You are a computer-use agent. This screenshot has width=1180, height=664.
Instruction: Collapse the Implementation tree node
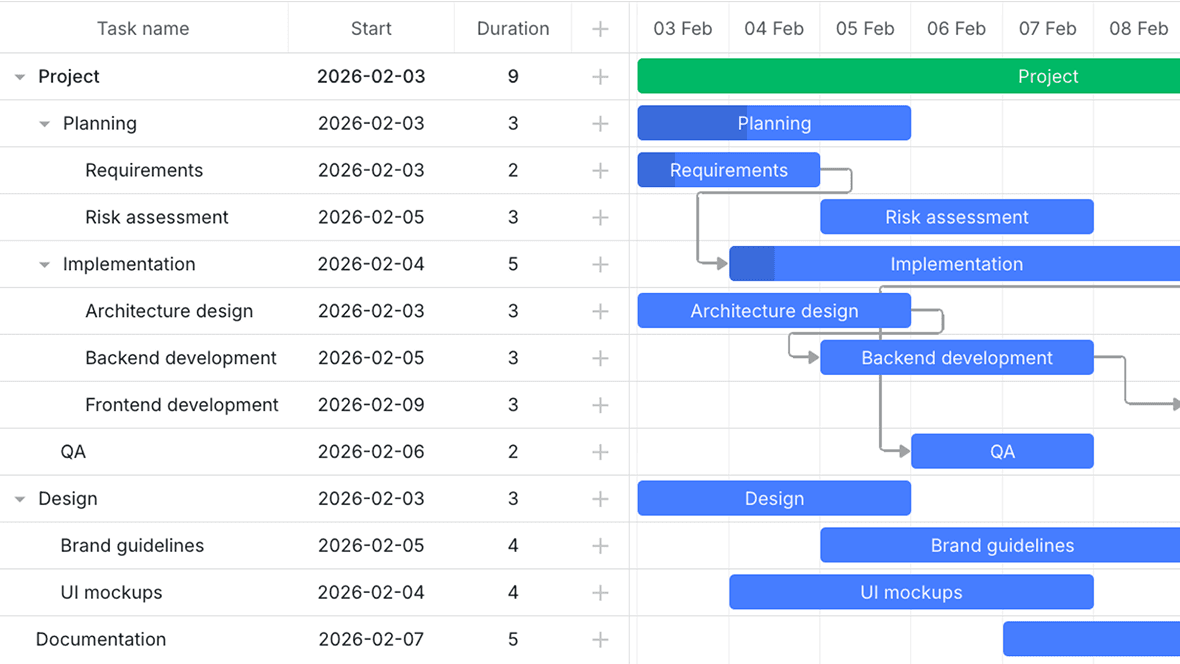tap(44, 264)
